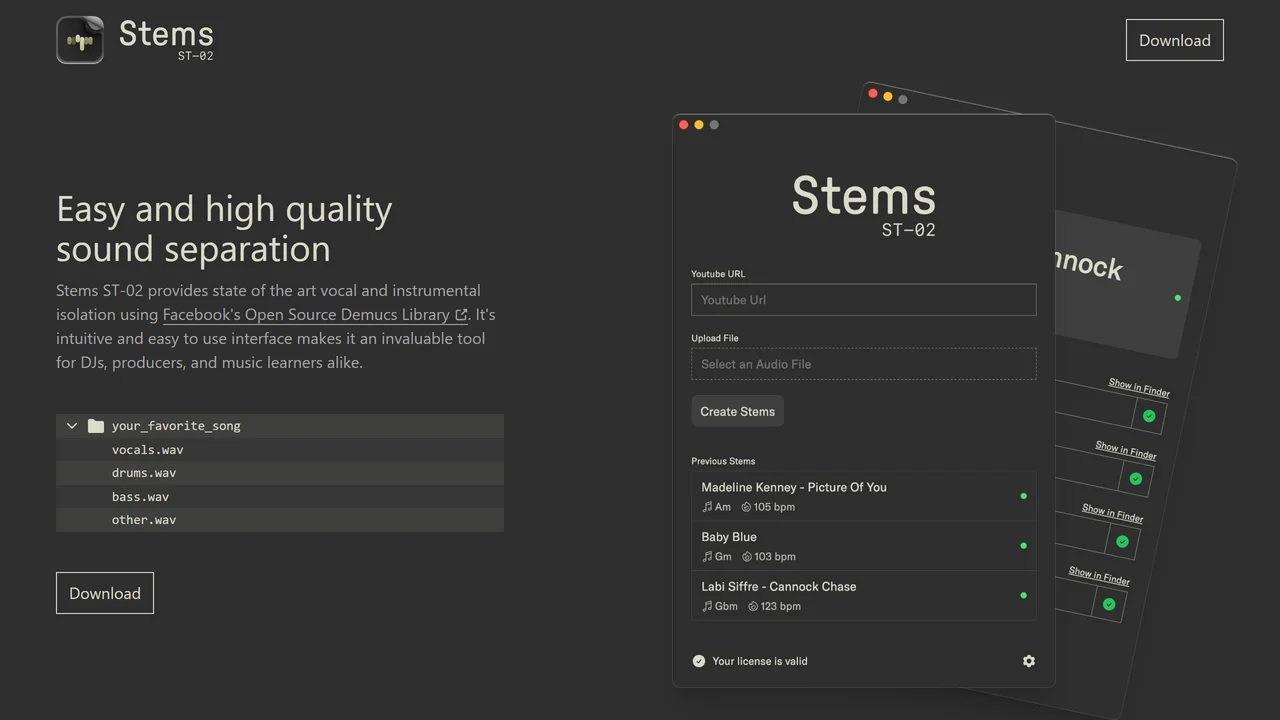Viewport: 1280px width, 720px height.
Task: Click the red close dot of front Stems window
Action: pos(684,125)
